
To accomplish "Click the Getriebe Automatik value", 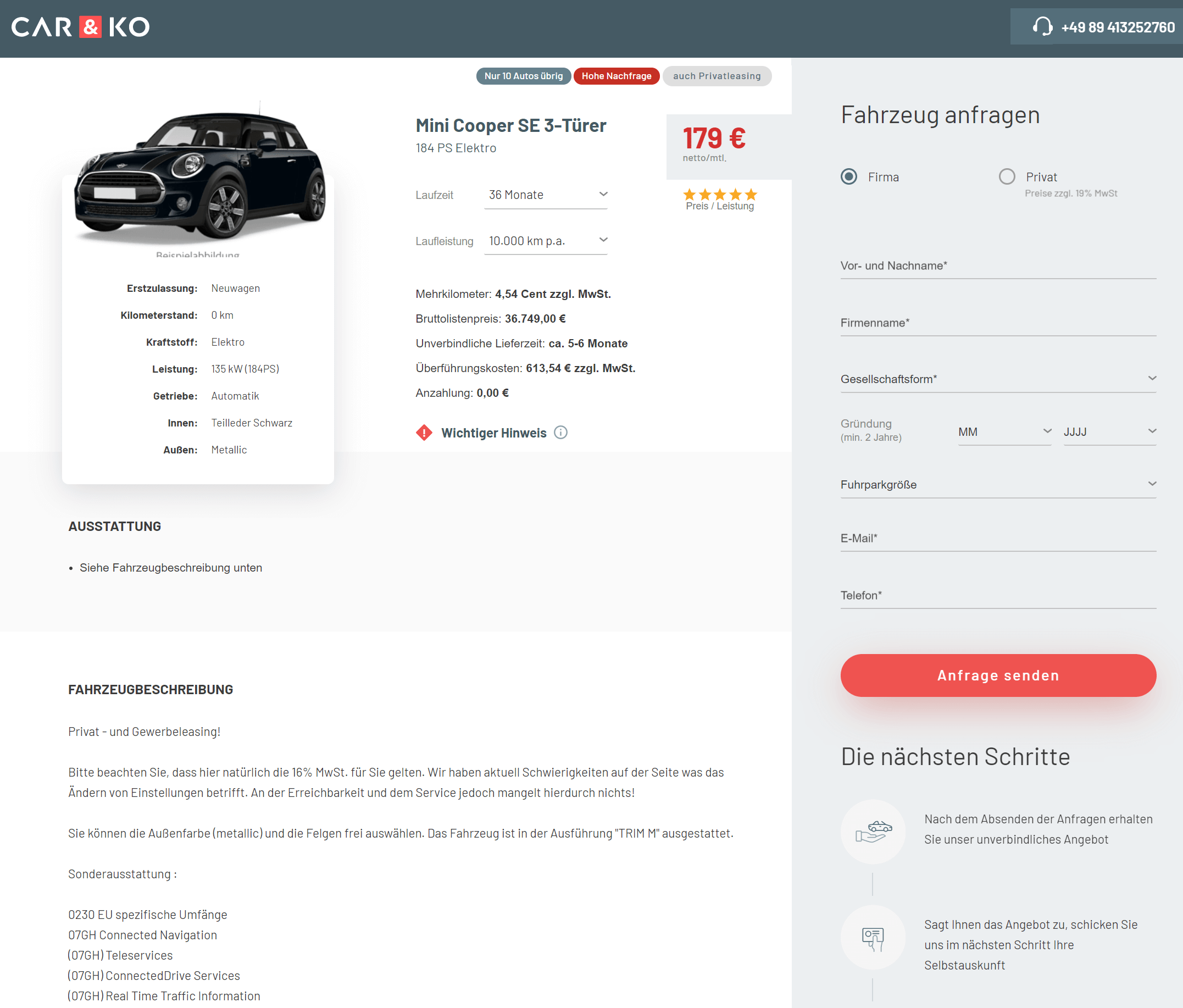I will click(x=235, y=396).
